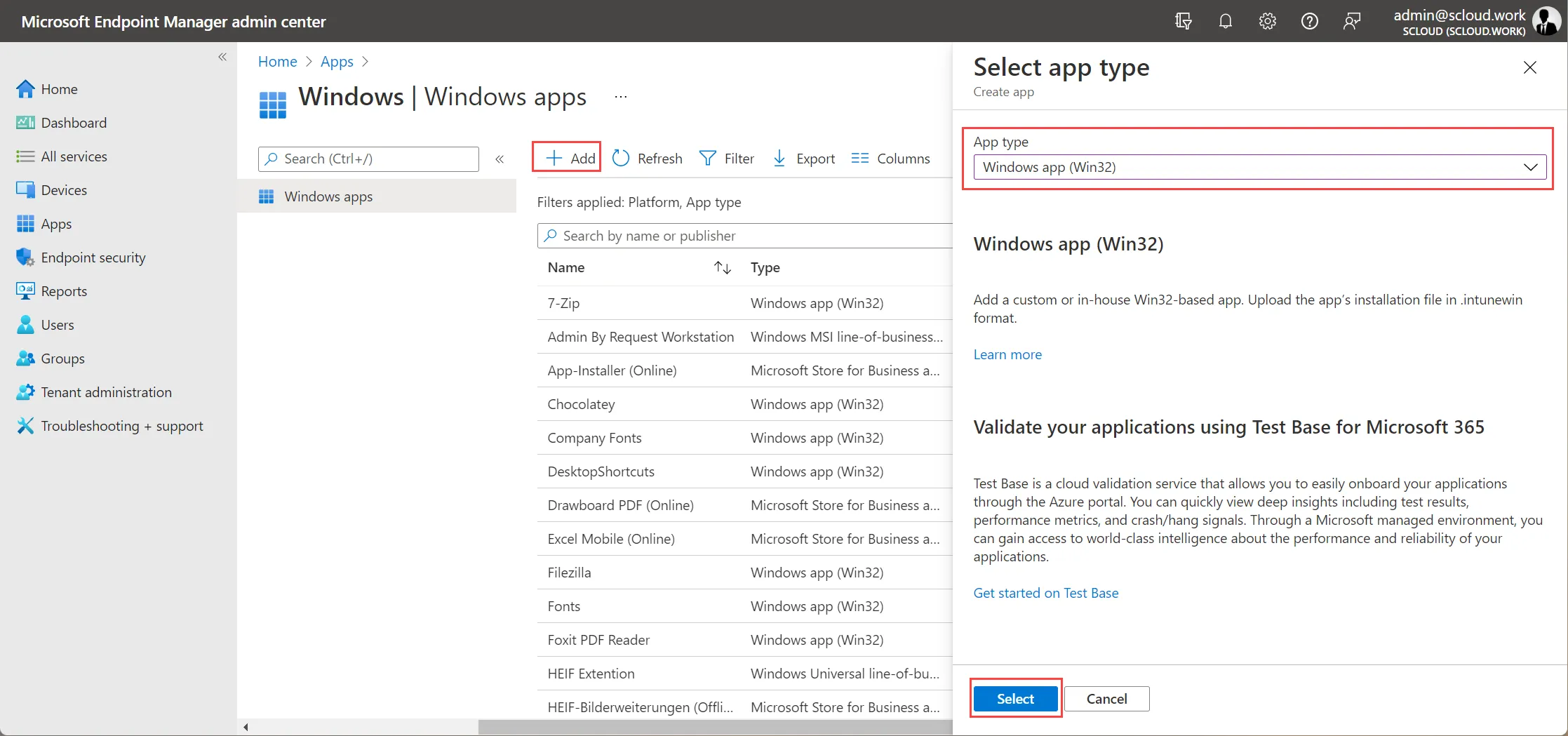Click the Apps grid icon in sidebar
1568x736 pixels.
[25, 224]
